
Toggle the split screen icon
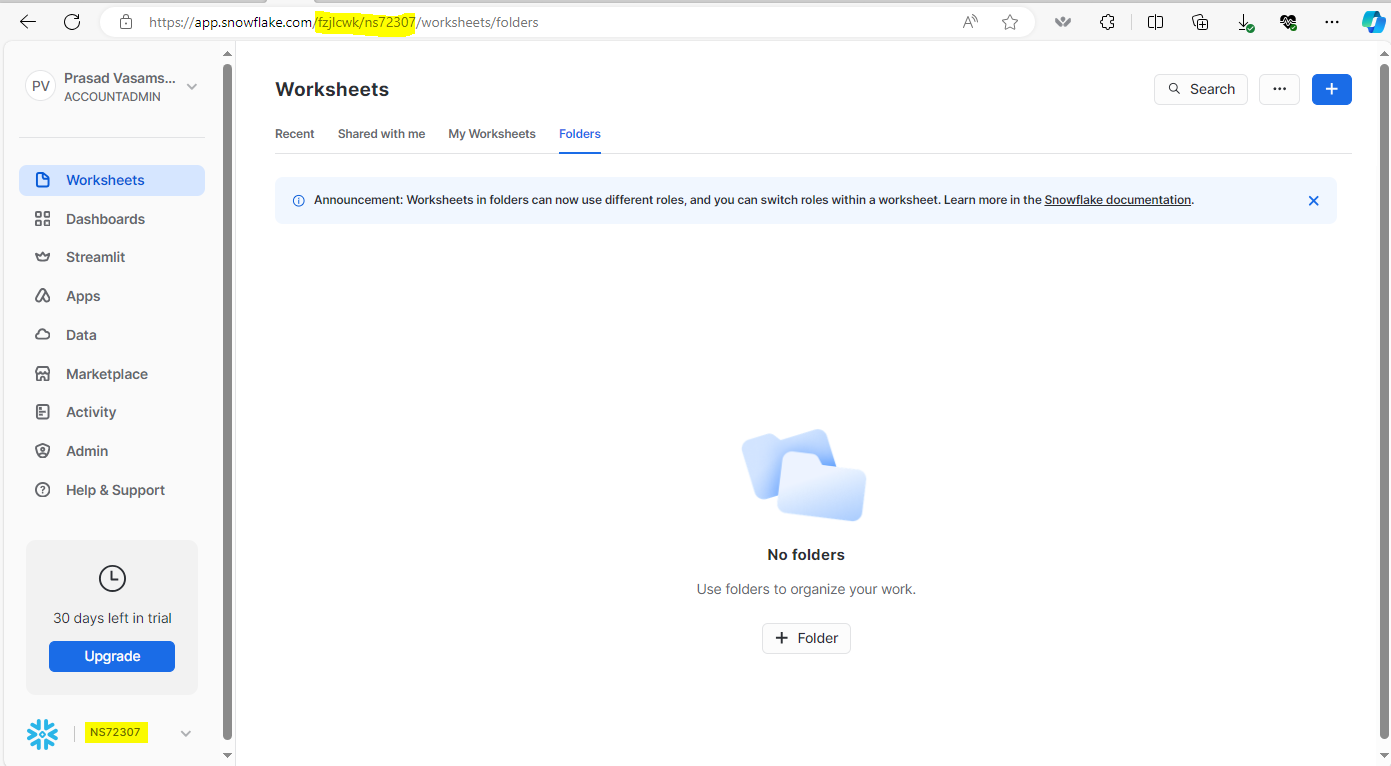(x=1155, y=22)
